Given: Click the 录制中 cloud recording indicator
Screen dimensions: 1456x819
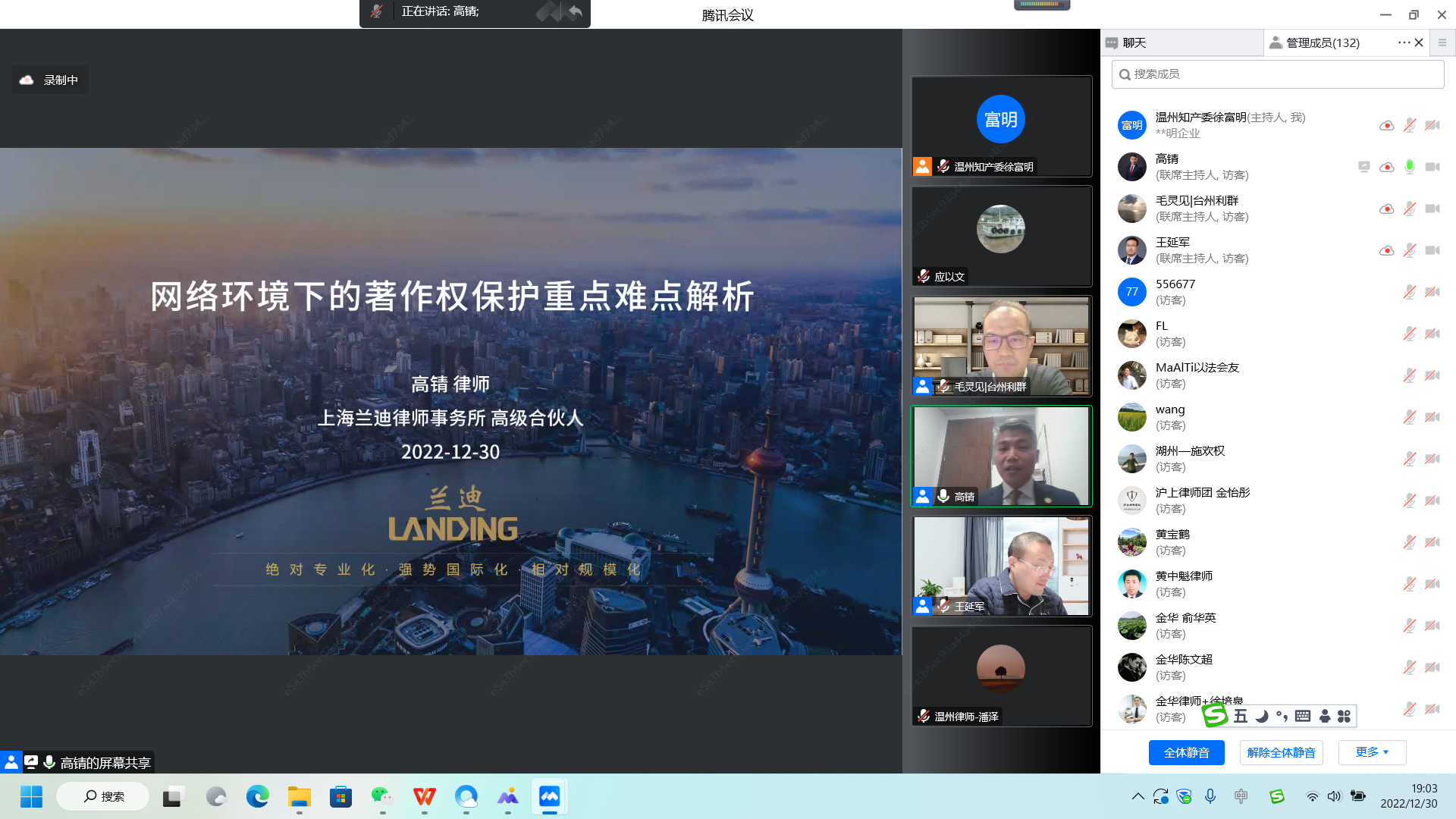Looking at the screenshot, I should click(x=50, y=80).
